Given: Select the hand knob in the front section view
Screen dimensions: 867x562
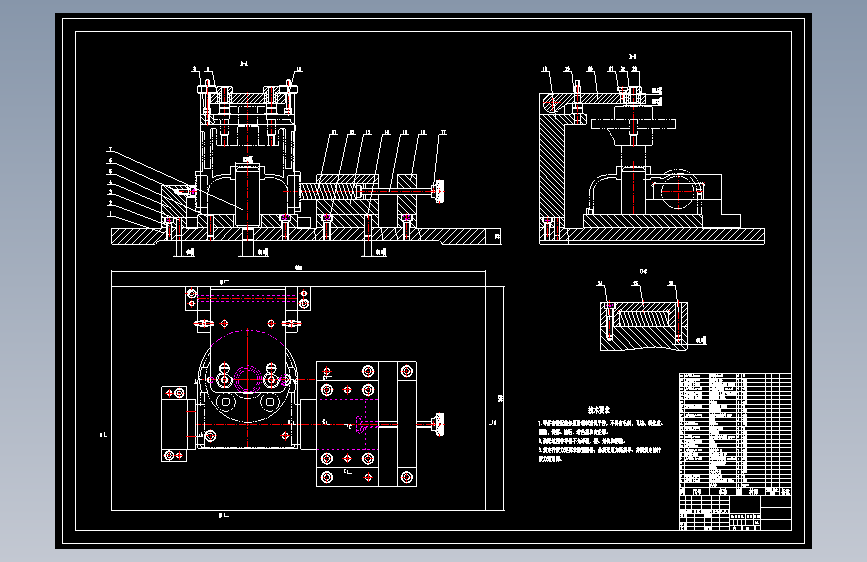Looking at the screenshot, I should (439, 191).
